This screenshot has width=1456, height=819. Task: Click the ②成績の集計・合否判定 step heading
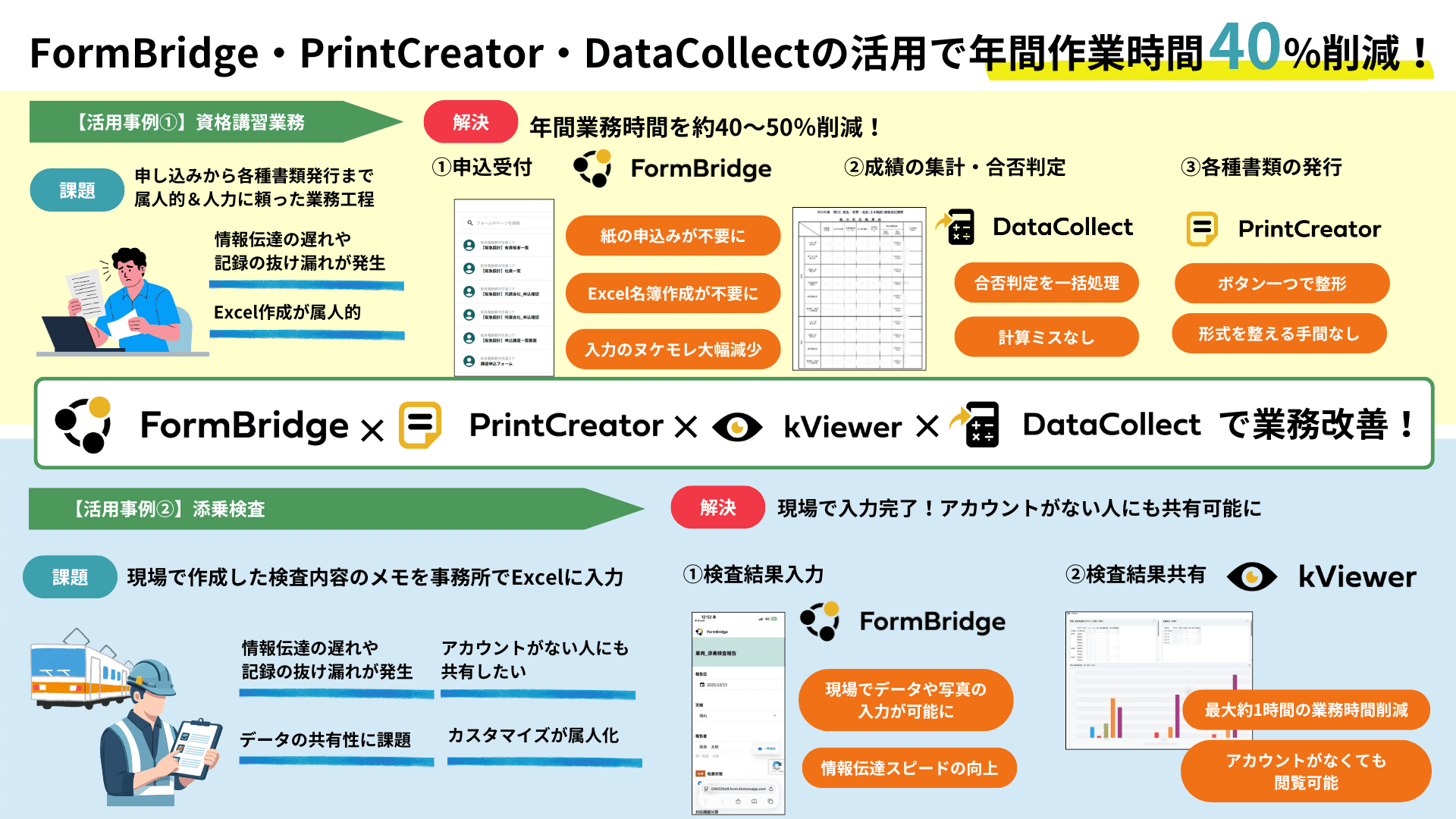pos(955,167)
